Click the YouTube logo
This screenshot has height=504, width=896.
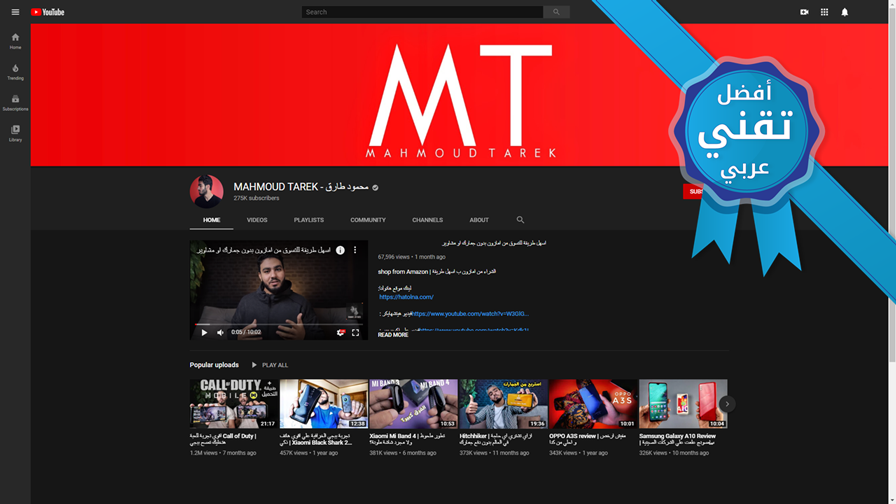pyautogui.click(x=47, y=12)
